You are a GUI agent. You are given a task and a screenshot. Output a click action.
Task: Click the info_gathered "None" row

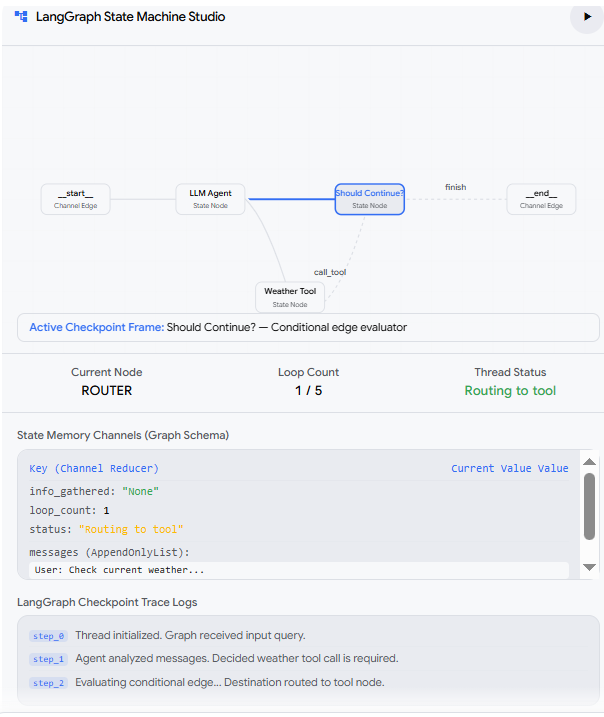[x=299, y=491]
